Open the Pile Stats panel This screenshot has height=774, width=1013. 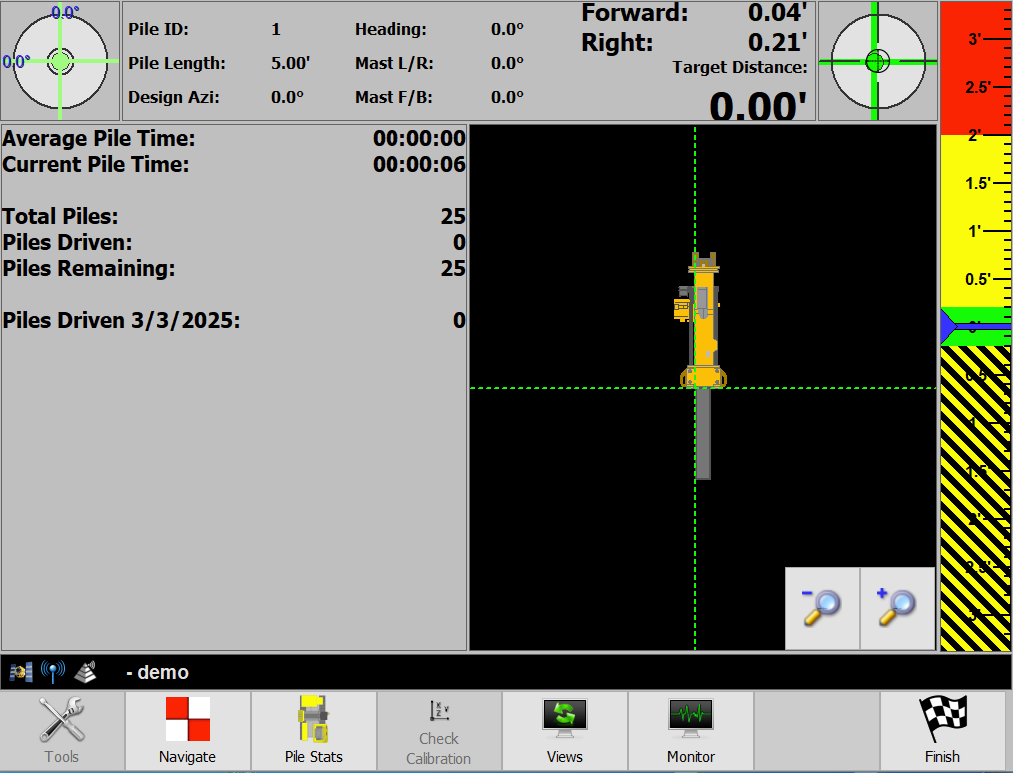[313, 731]
